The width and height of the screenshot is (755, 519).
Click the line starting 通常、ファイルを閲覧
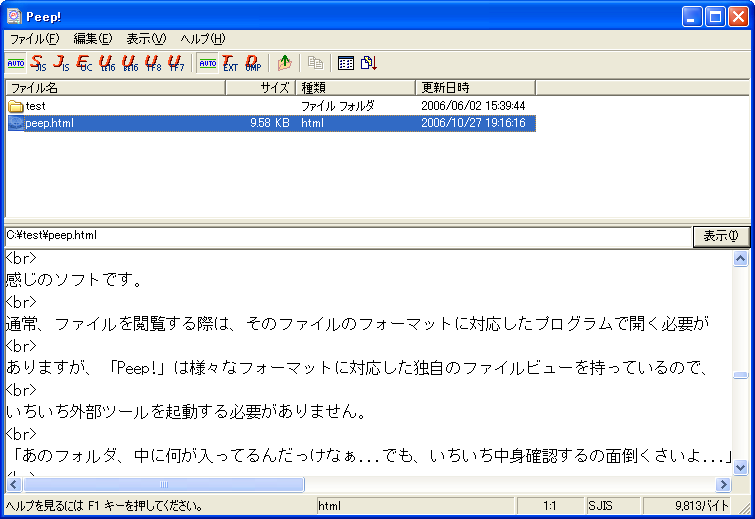coord(357,324)
